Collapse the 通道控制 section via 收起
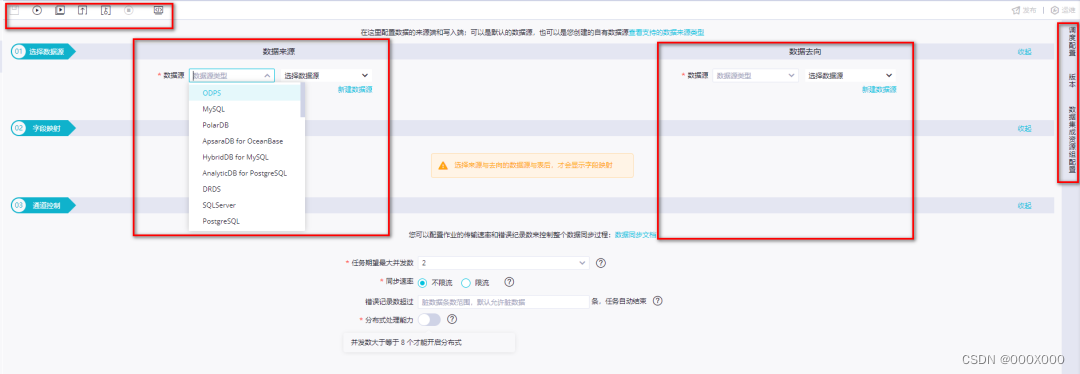Image resolution: width=1080 pixels, height=374 pixels. 1024,206
